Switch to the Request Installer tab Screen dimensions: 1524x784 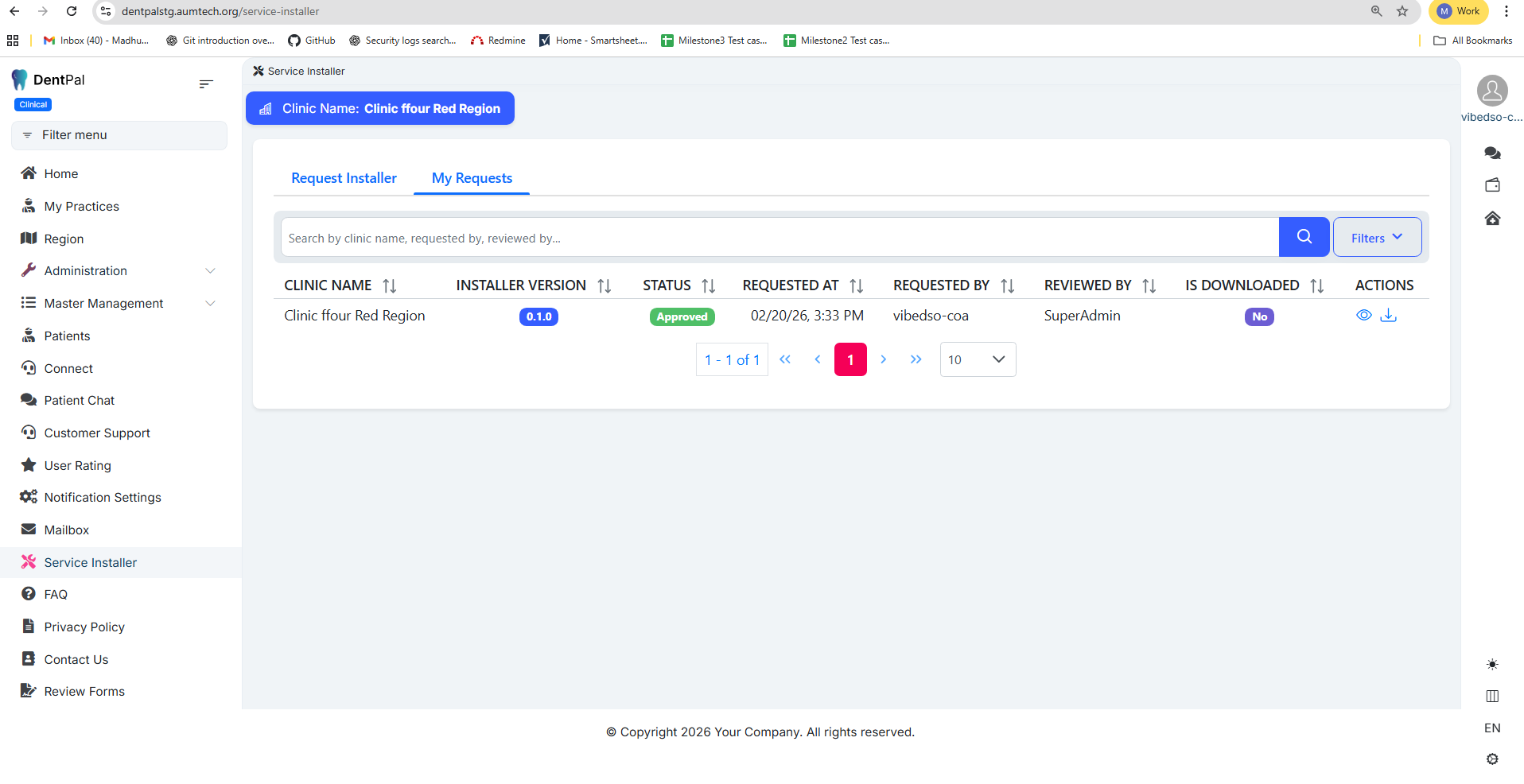pyautogui.click(x=344, y=178)
